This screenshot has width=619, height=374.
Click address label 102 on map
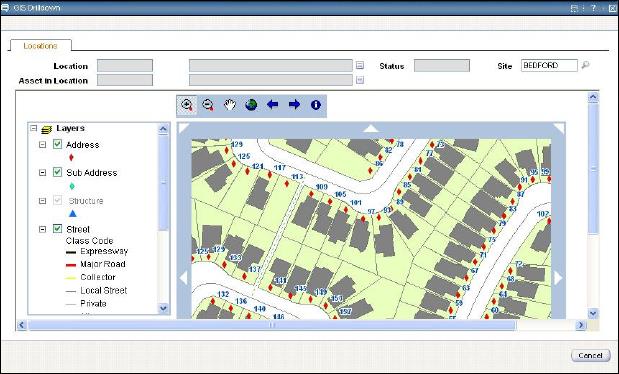543,214
